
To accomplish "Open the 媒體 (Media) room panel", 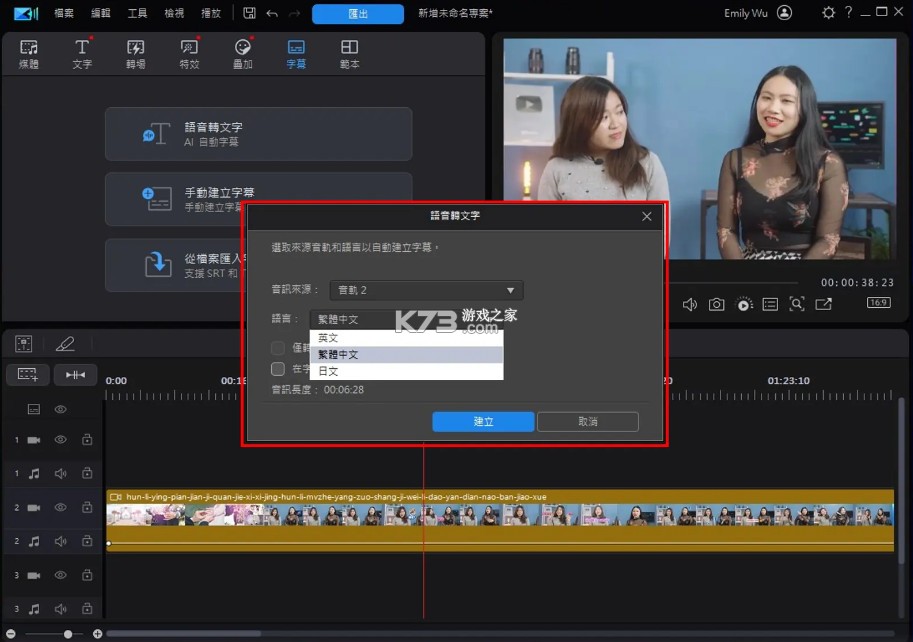I will (x=28, y=52).
